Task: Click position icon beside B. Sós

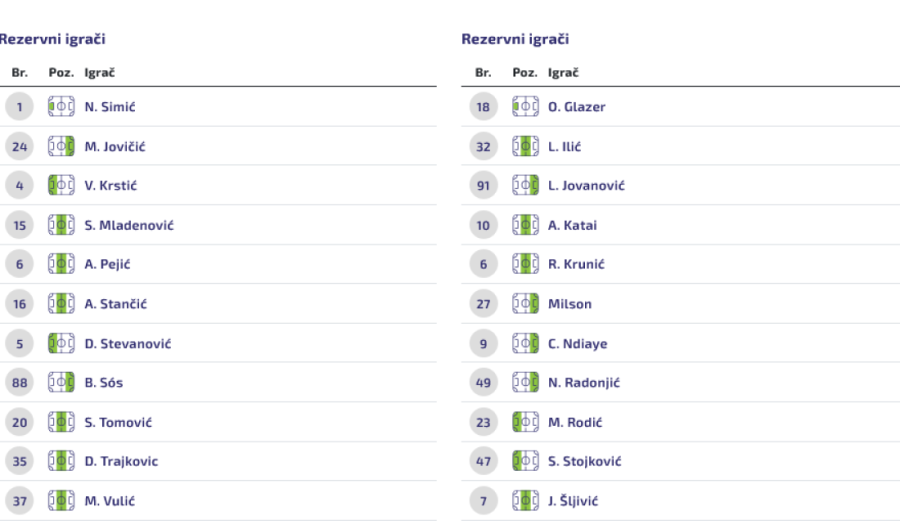Action: pos(62,382)
